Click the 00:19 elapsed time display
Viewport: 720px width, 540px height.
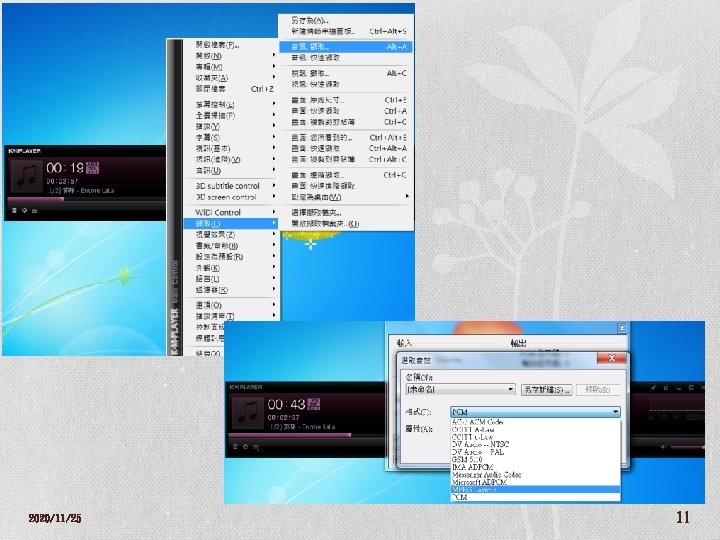(65, 168)
